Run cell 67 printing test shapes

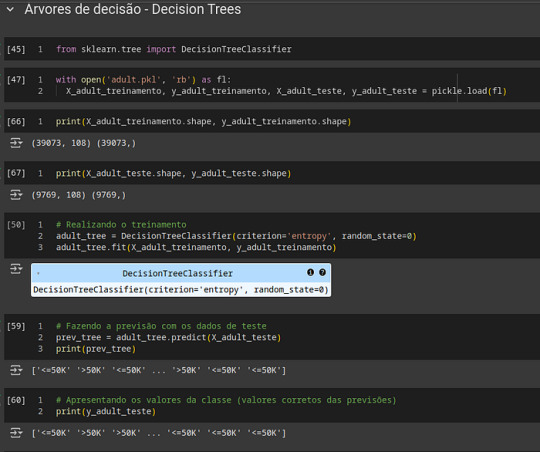[16, 173]
